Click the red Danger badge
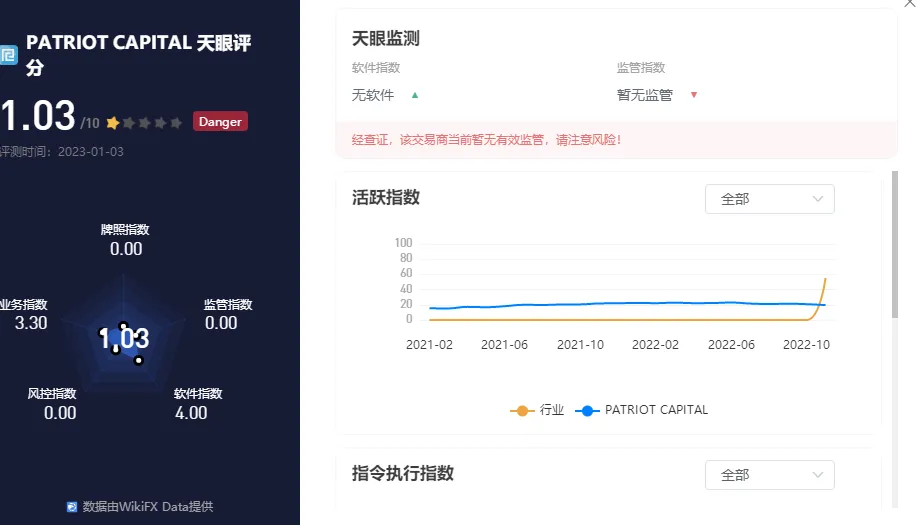The height and width of the screenshot is (525, 919). tap(220, 121)
